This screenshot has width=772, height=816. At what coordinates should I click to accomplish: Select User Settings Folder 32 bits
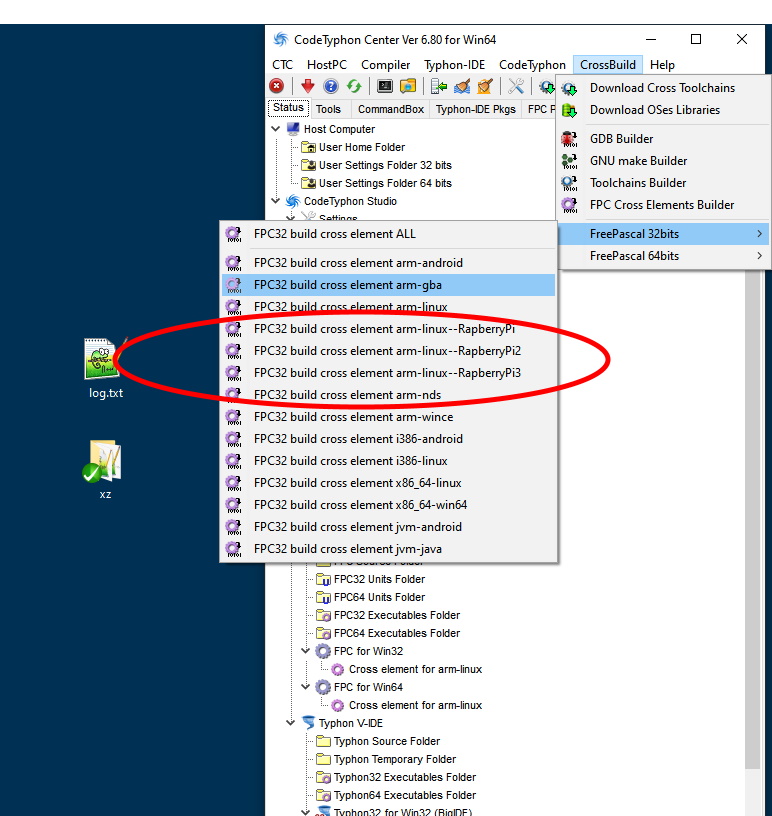[385, 165]
